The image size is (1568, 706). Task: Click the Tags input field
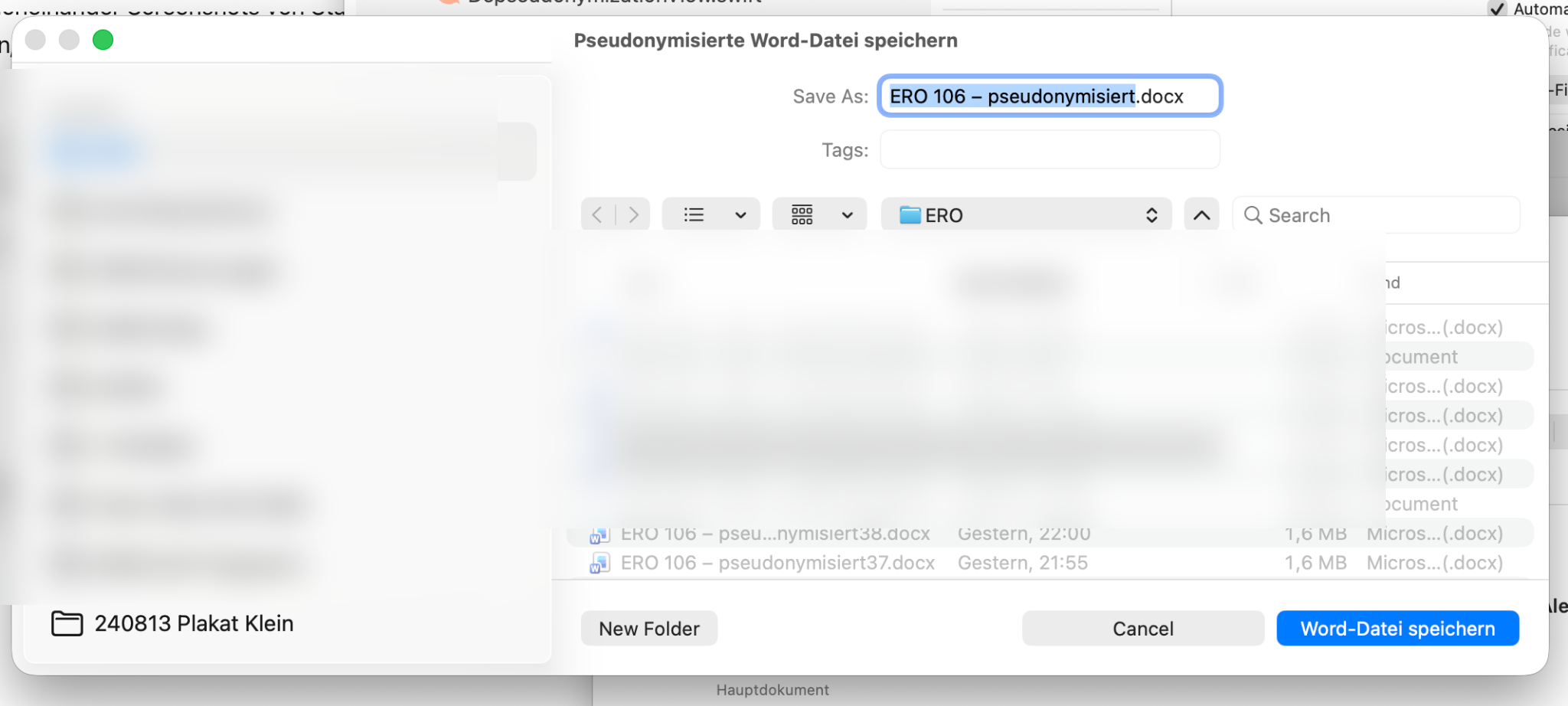(x=1050, y=149)
